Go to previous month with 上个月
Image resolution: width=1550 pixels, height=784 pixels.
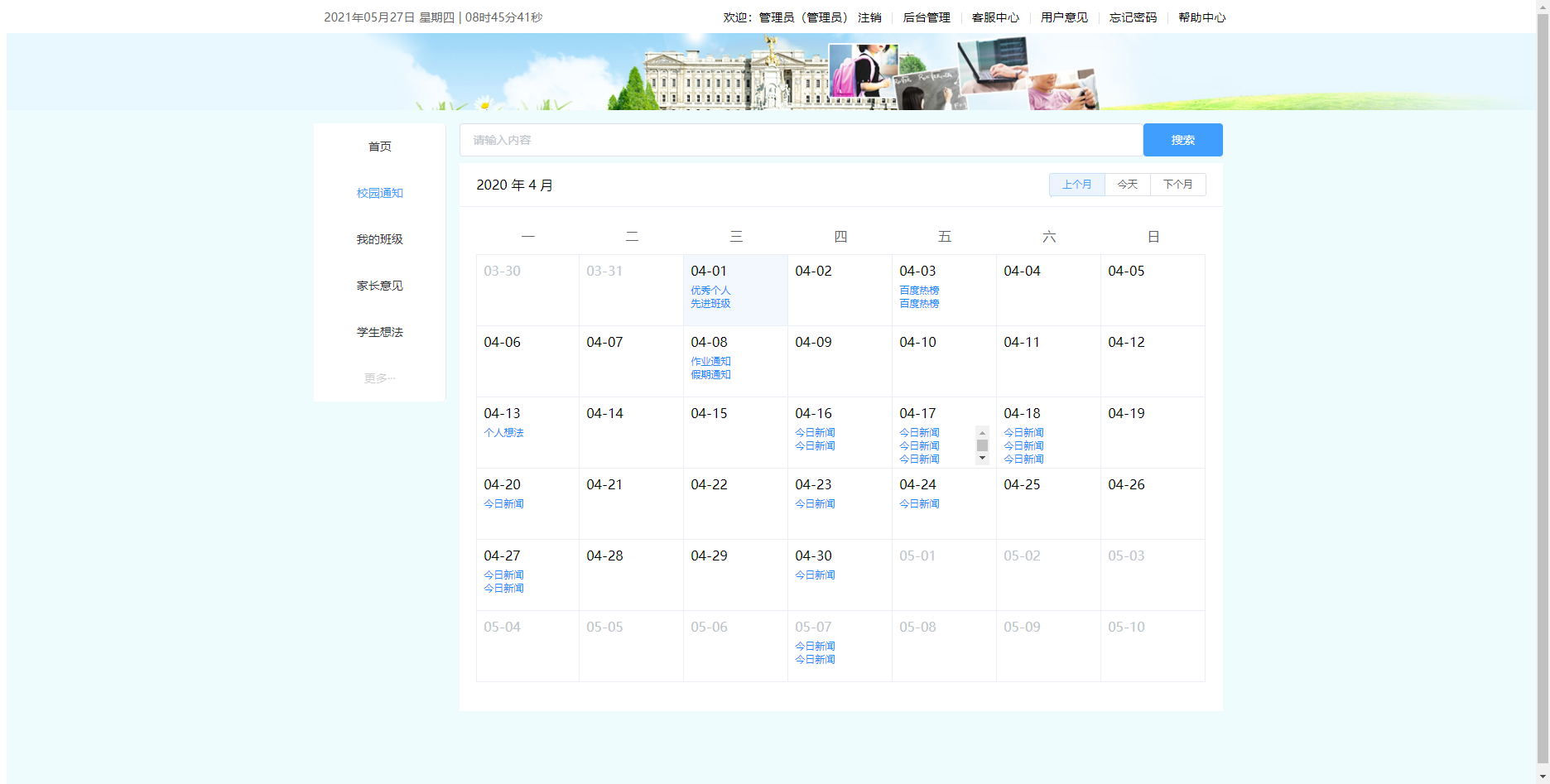point(1076,185)
